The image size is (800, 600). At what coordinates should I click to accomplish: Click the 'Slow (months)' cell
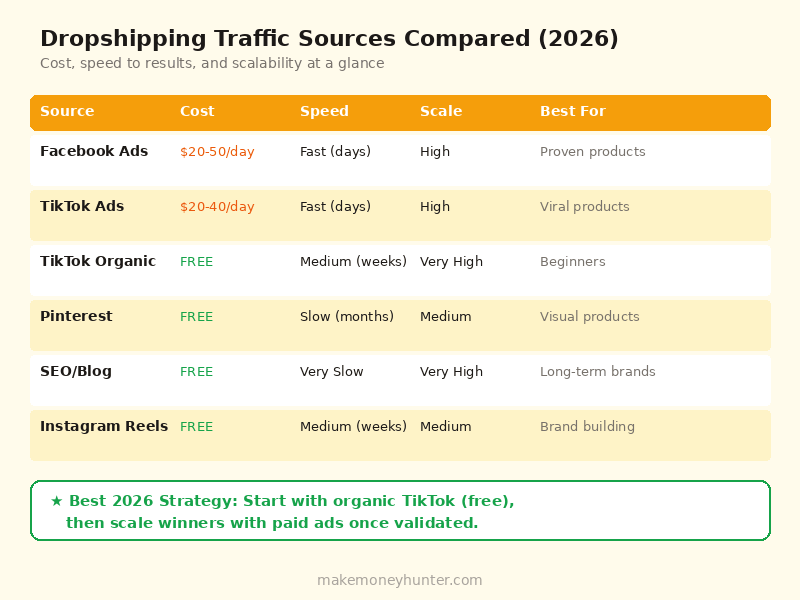347,317
